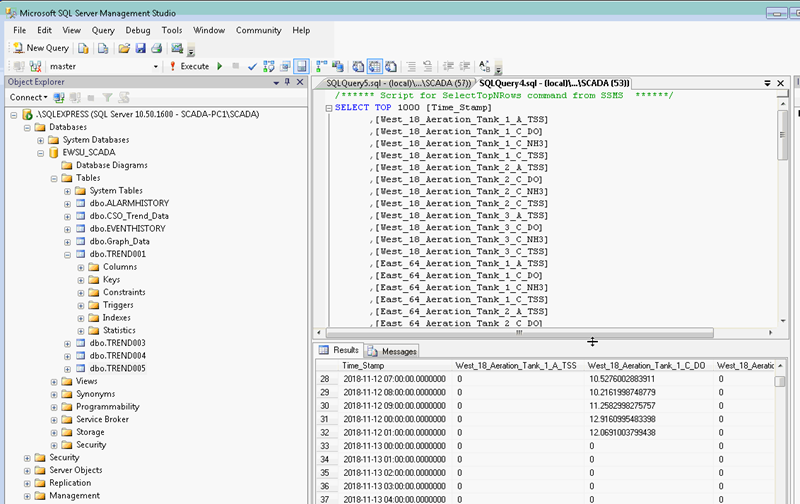
Task: Switch output to Results to Grid
Action: point(374,66)
